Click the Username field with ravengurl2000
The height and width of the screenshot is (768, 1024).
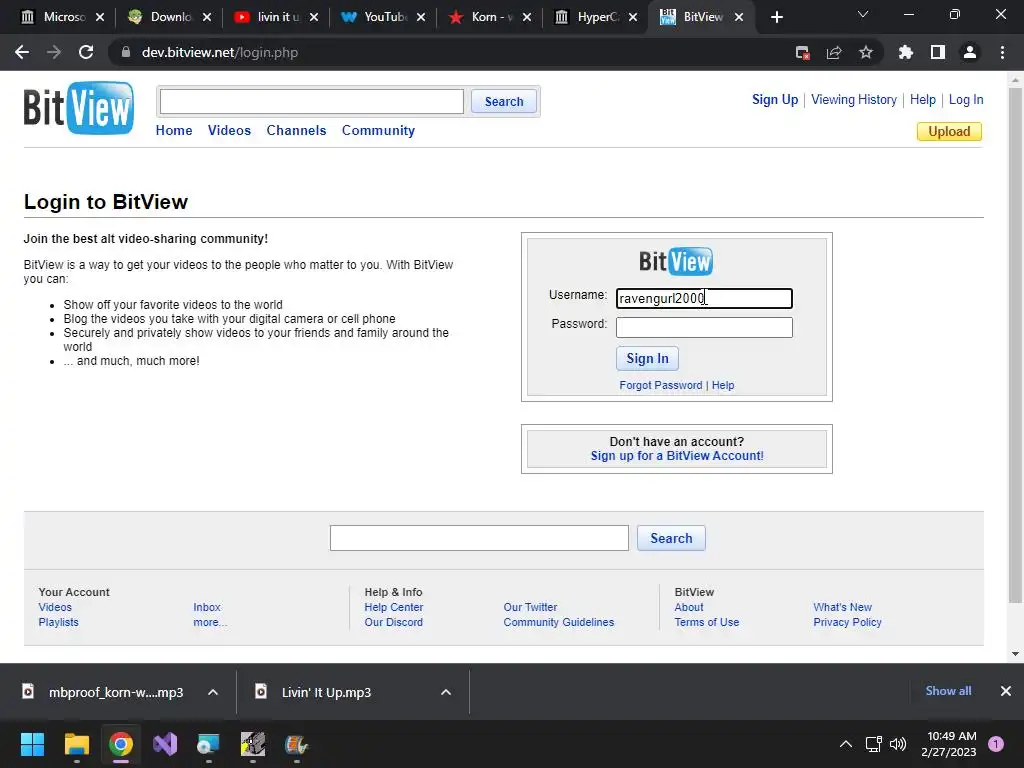tap(704, 298)
